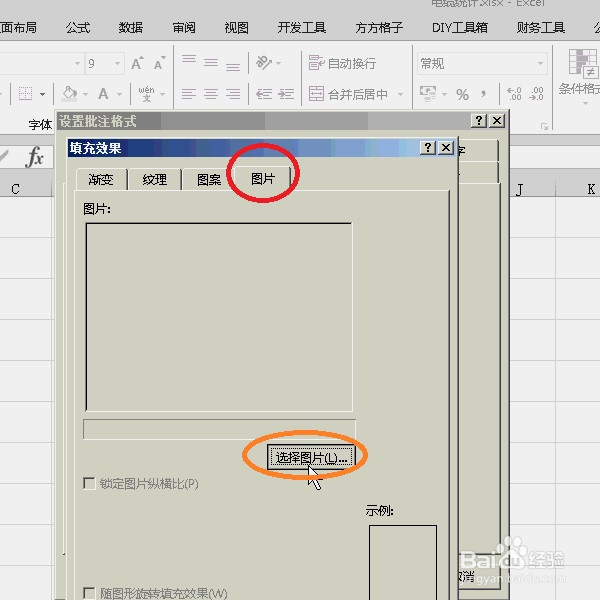Click the 示例 sample preview box
600x600 pixels.
click(403, 562)
